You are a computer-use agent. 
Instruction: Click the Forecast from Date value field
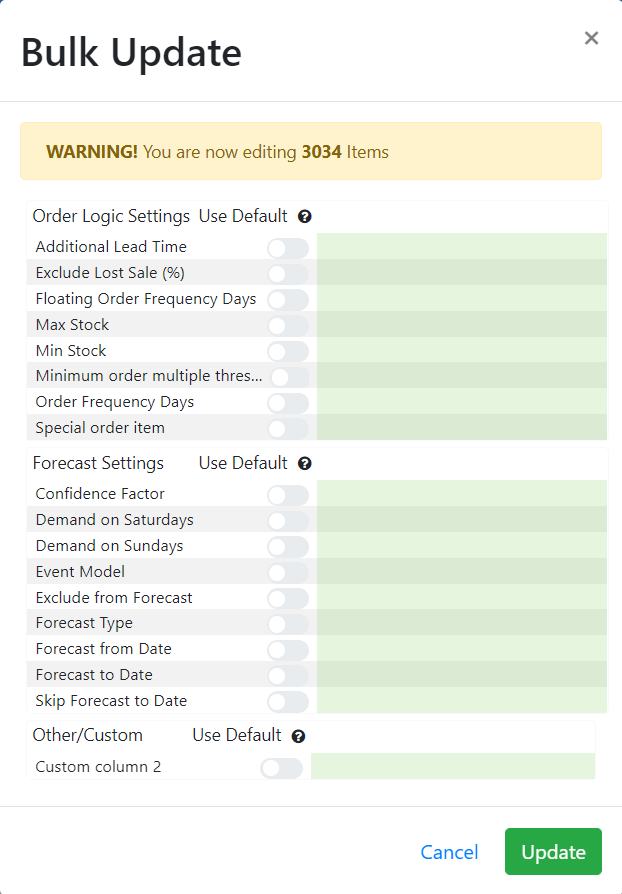click(x=461, y=649)
